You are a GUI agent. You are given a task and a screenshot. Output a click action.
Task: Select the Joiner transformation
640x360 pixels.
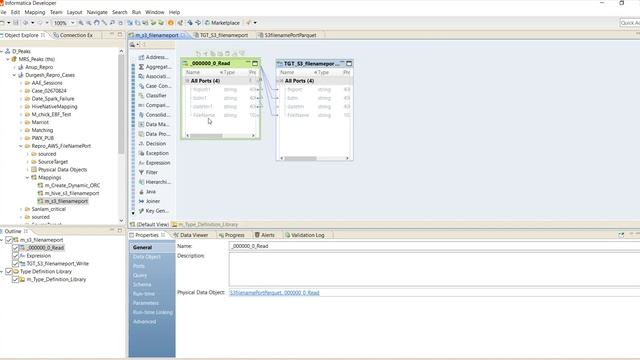click(x=149, y=201)
